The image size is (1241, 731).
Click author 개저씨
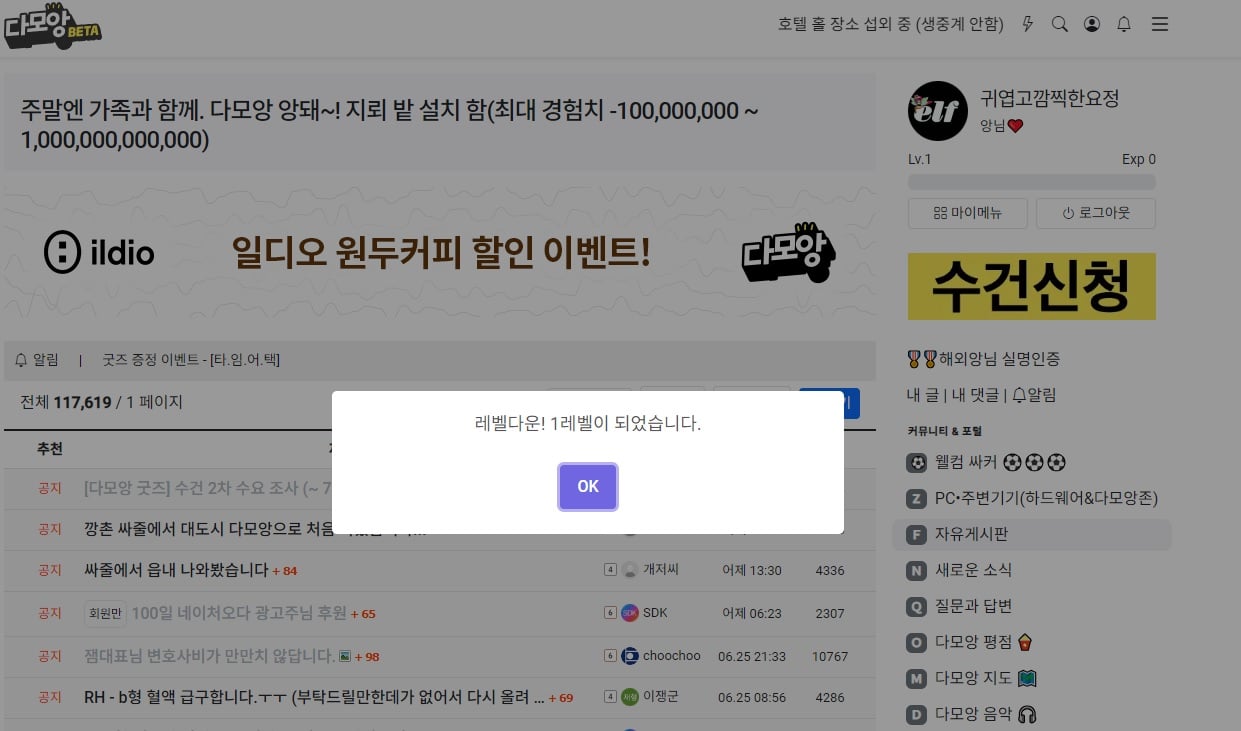coord(660,570)
